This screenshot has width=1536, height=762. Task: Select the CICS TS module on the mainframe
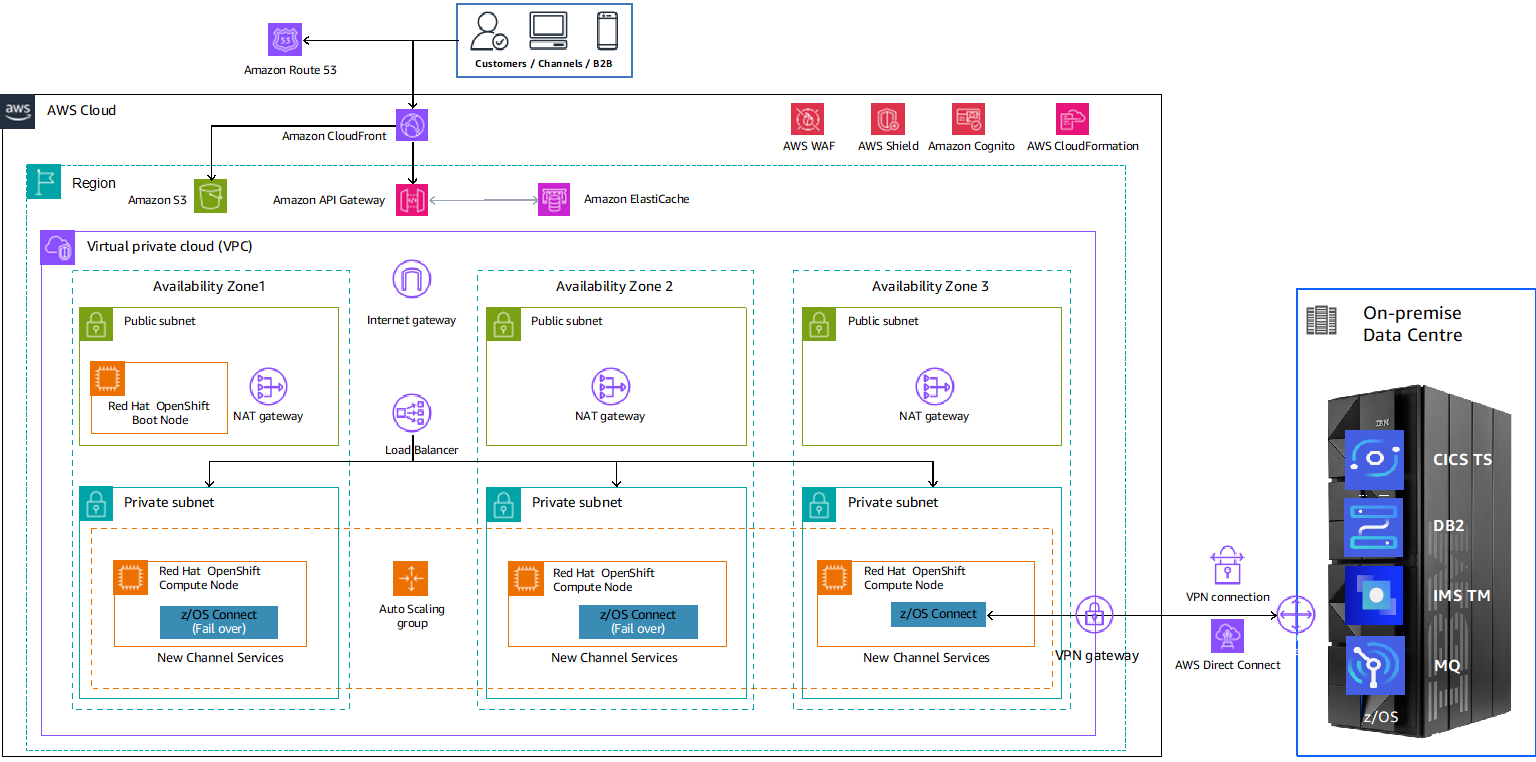pos(1374,459)
